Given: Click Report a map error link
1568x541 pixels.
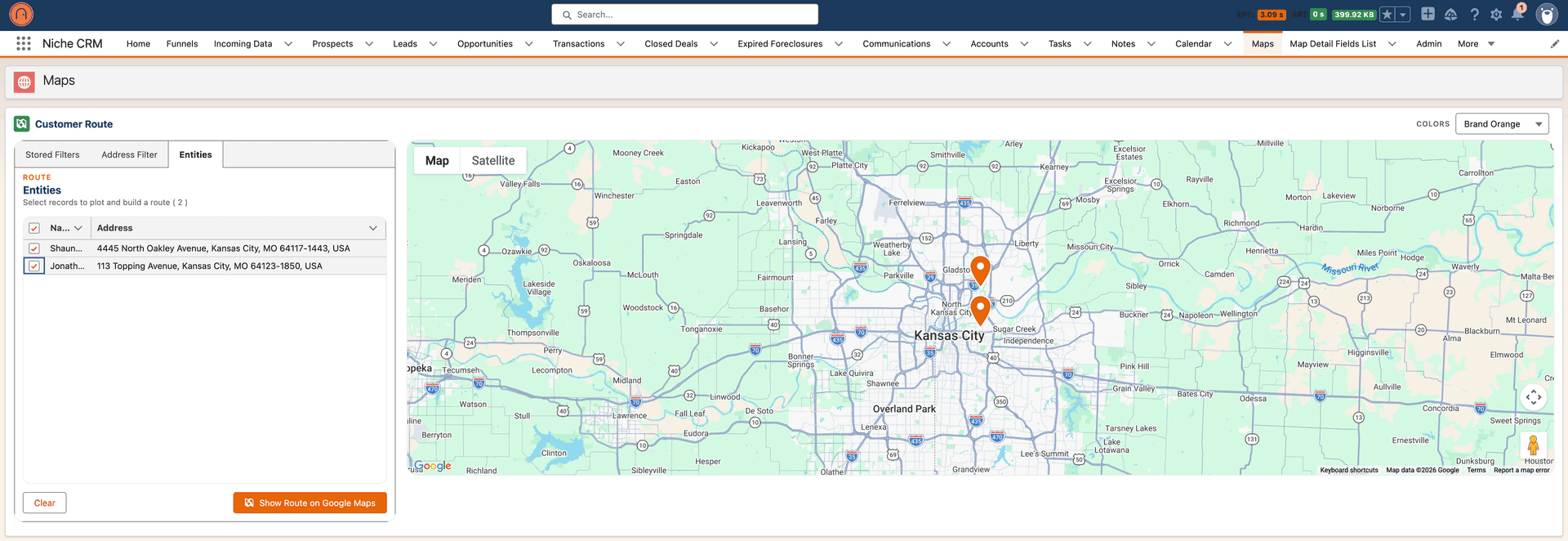Looking at the screenshot, I should click(x=1521, y=470).
